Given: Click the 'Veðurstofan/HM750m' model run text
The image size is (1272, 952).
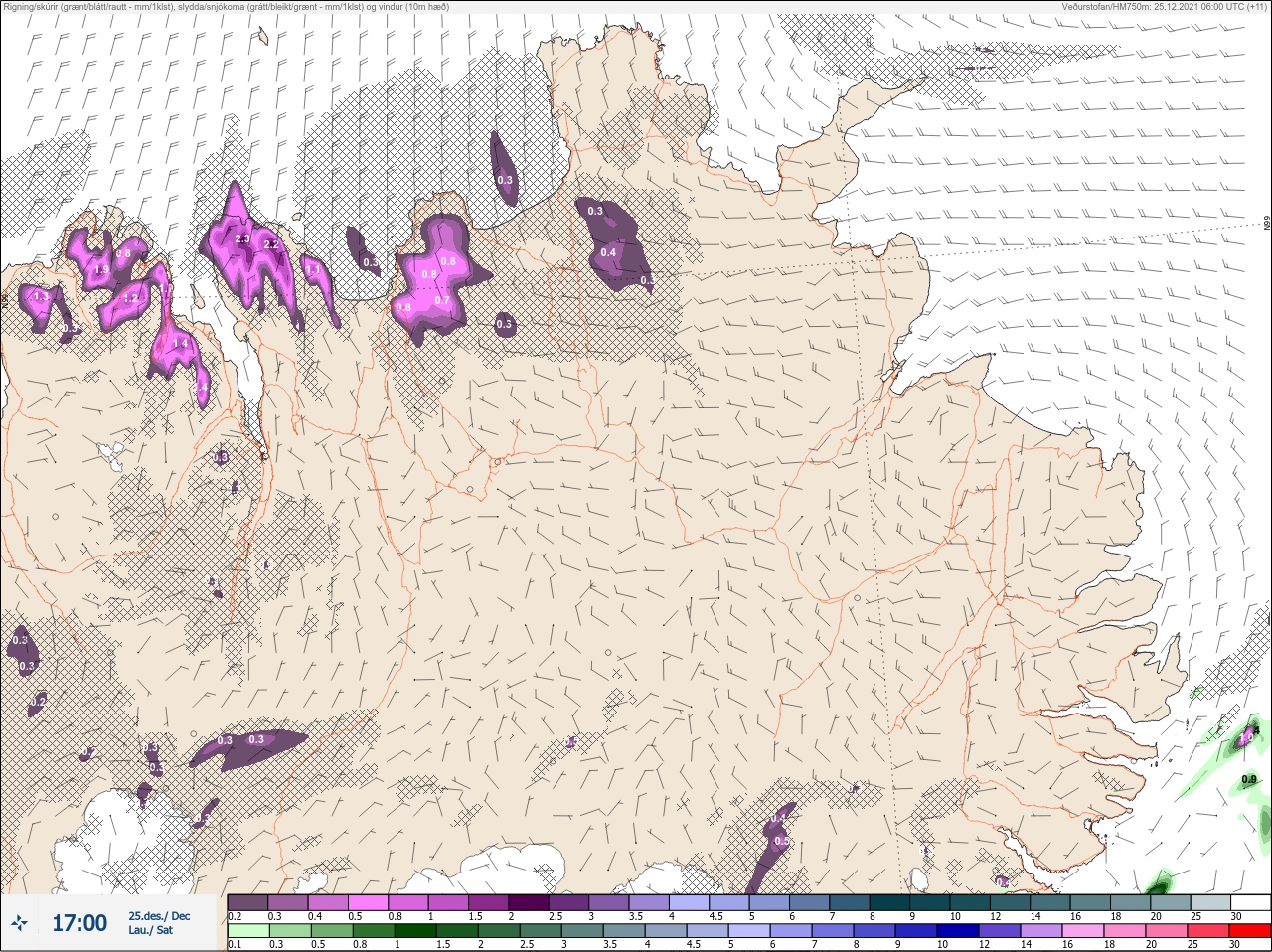Looking at the screenshot, I should 1164,6.
